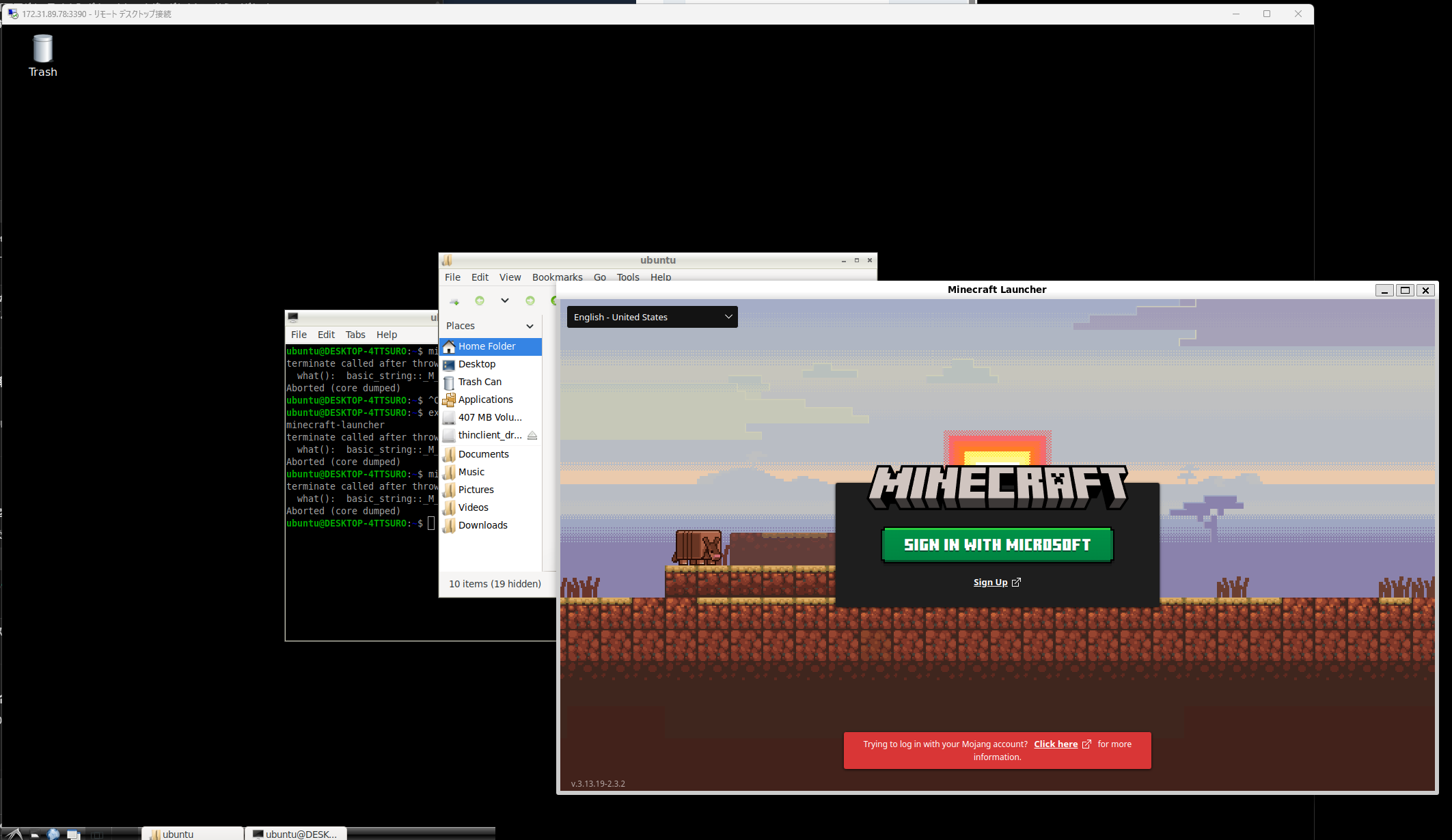
Task: Click the Downloads folder icon in Places
Action: pos(449,525)
